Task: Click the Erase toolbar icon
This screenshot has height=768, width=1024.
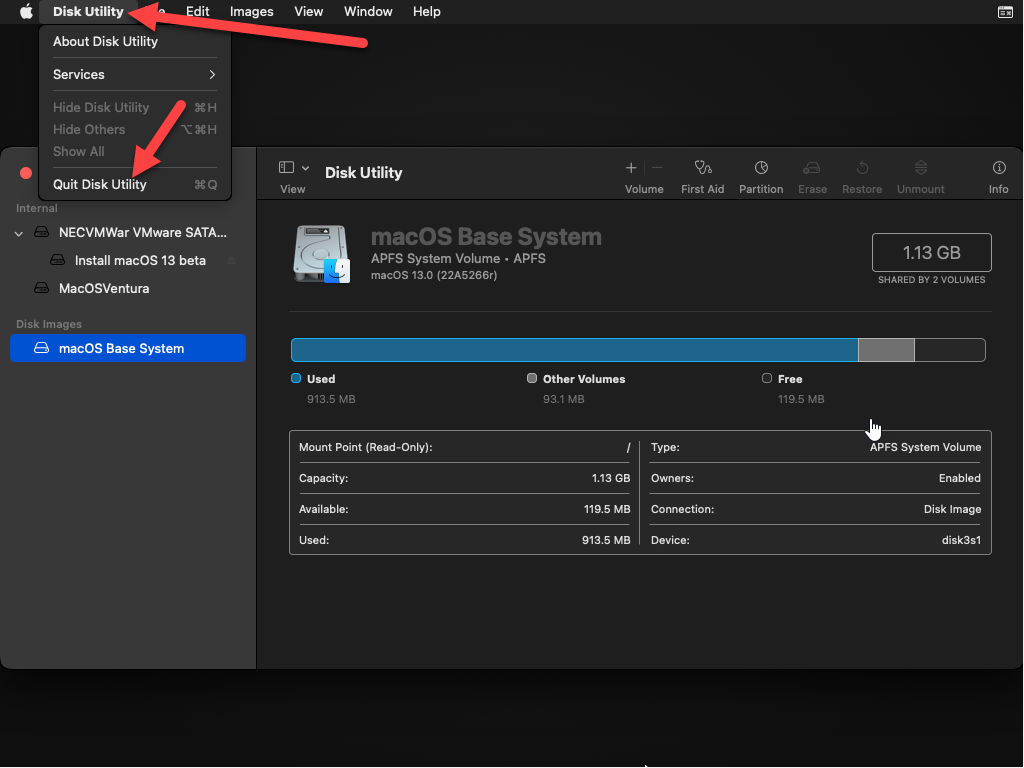Action: pos(812,169)
